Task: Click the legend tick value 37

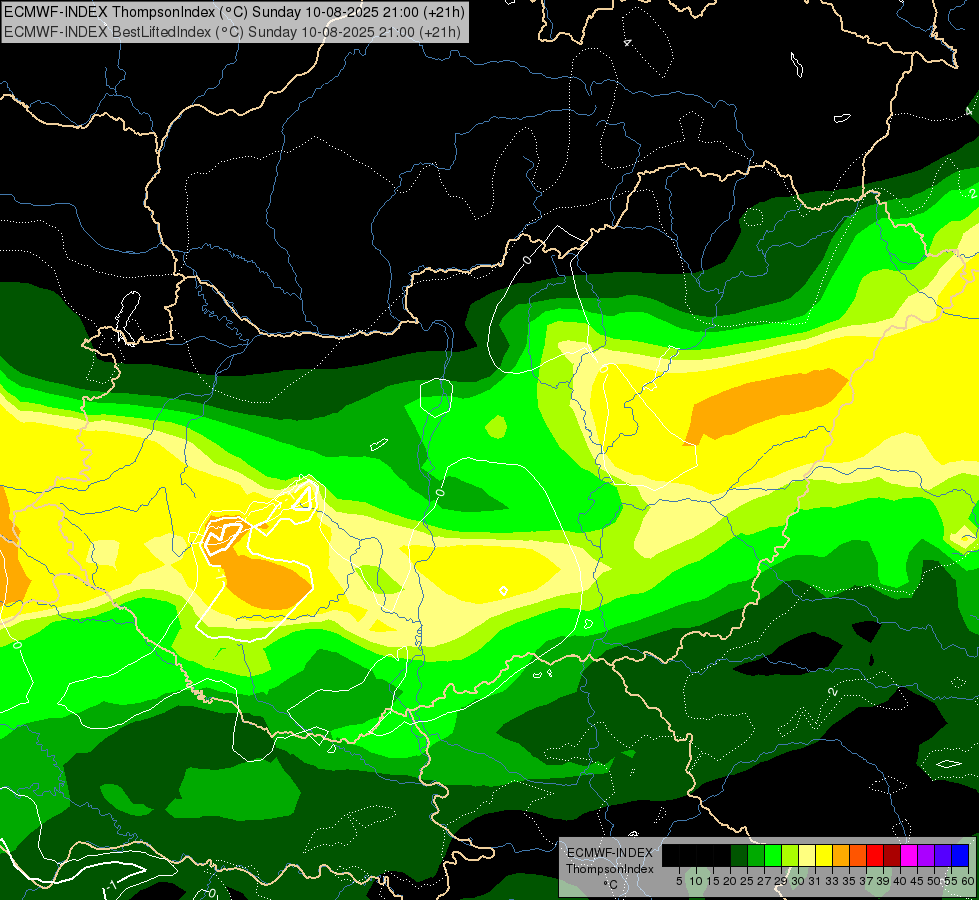Action: tap(866, 881)
